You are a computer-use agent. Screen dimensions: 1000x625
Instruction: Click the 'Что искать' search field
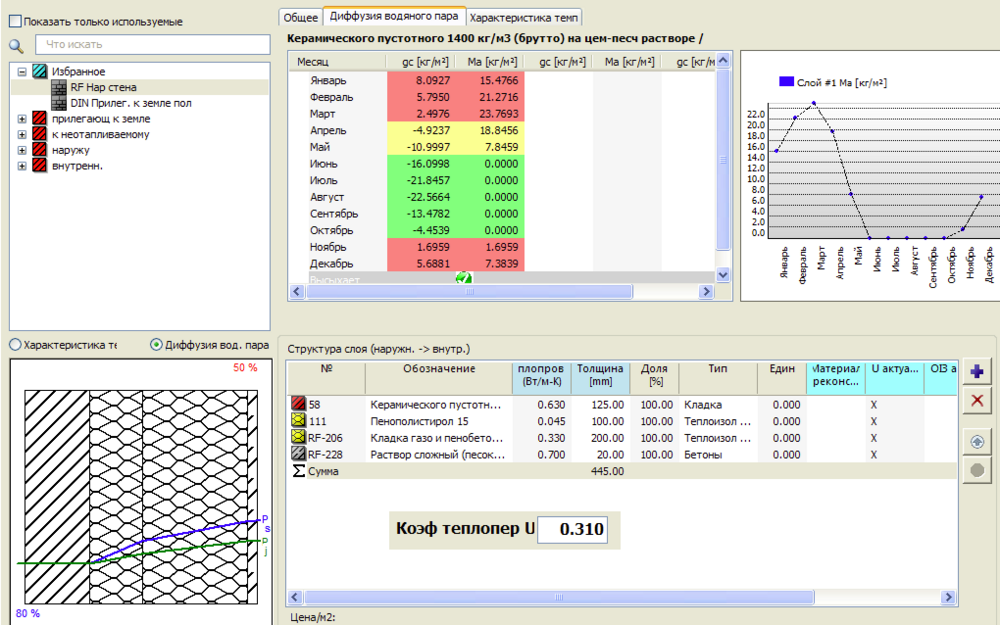pyautogui.click(x=152, y=45)
